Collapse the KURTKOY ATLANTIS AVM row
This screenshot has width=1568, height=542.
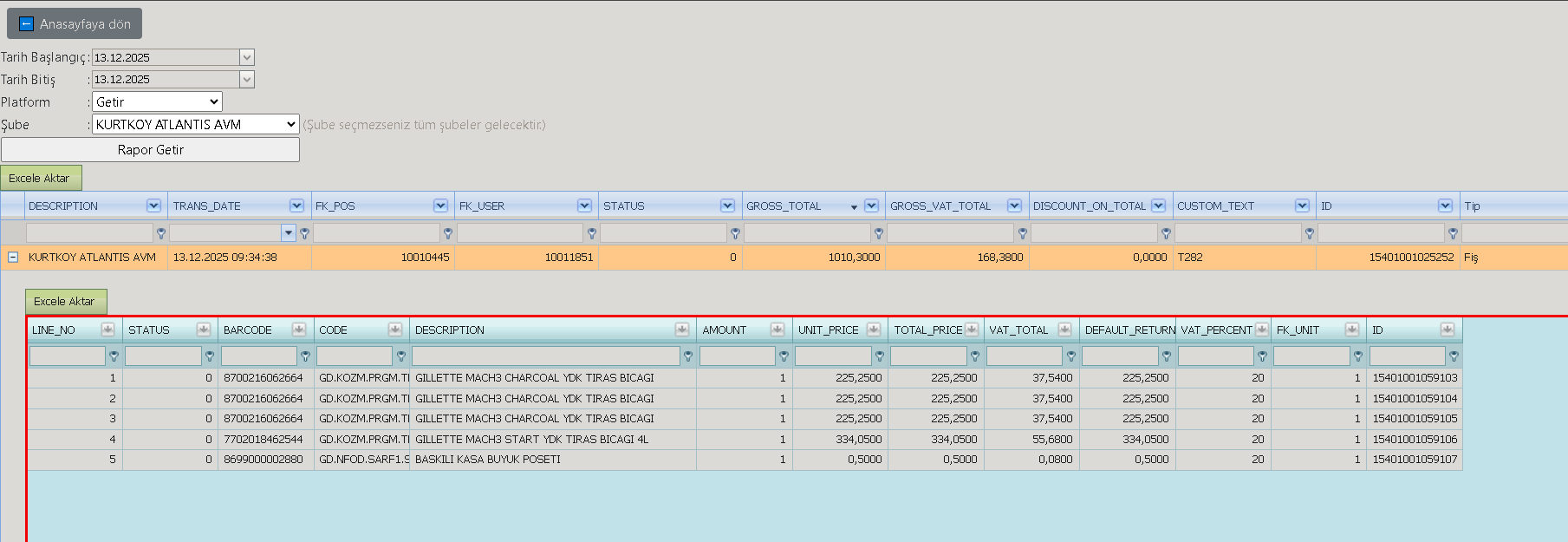(13, 258)
